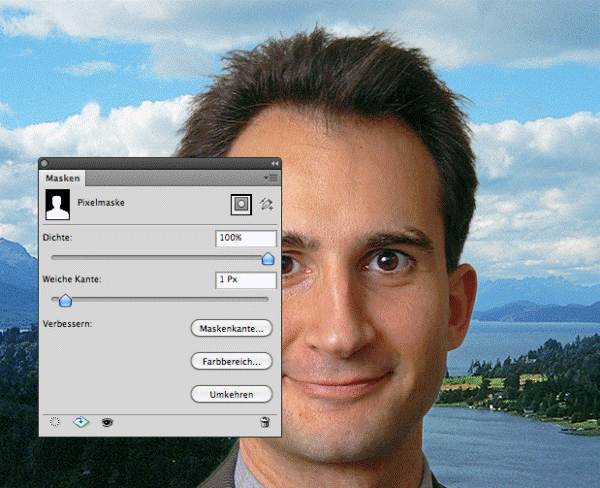Collapse the Masken panel with double arrows
This screenshot has width=600, height=488.
(x=274, y=163)
